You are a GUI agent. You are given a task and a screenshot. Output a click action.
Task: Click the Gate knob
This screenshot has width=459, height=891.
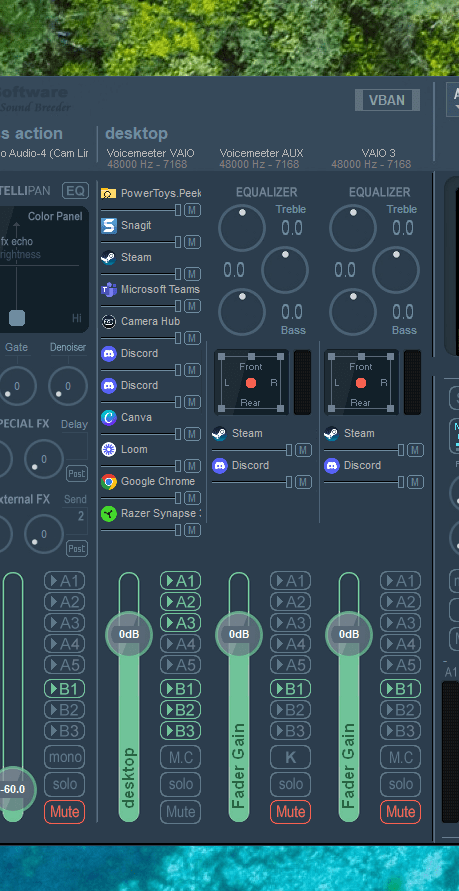click(16, 386)
